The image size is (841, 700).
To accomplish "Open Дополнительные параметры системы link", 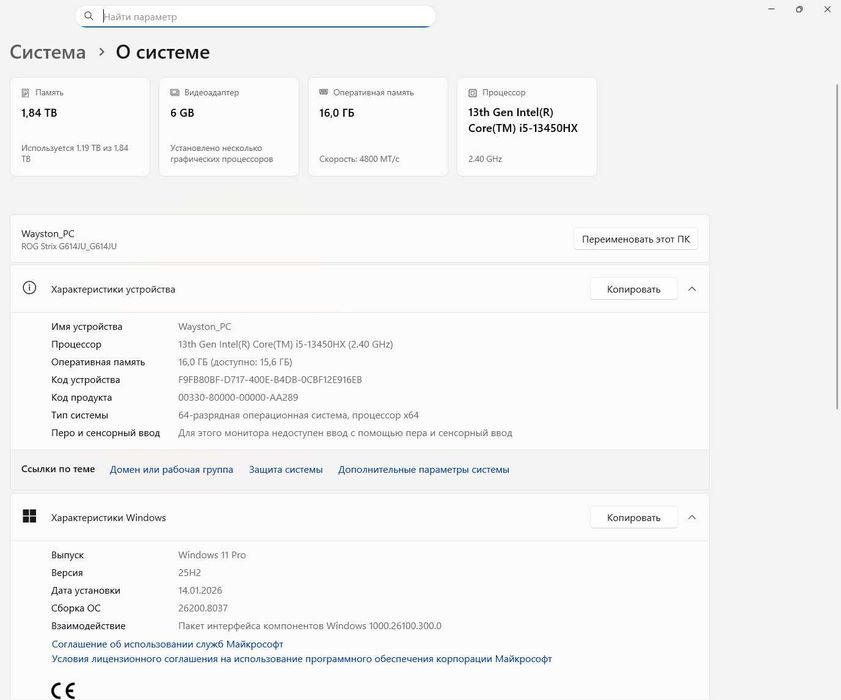I will point(423,469).
